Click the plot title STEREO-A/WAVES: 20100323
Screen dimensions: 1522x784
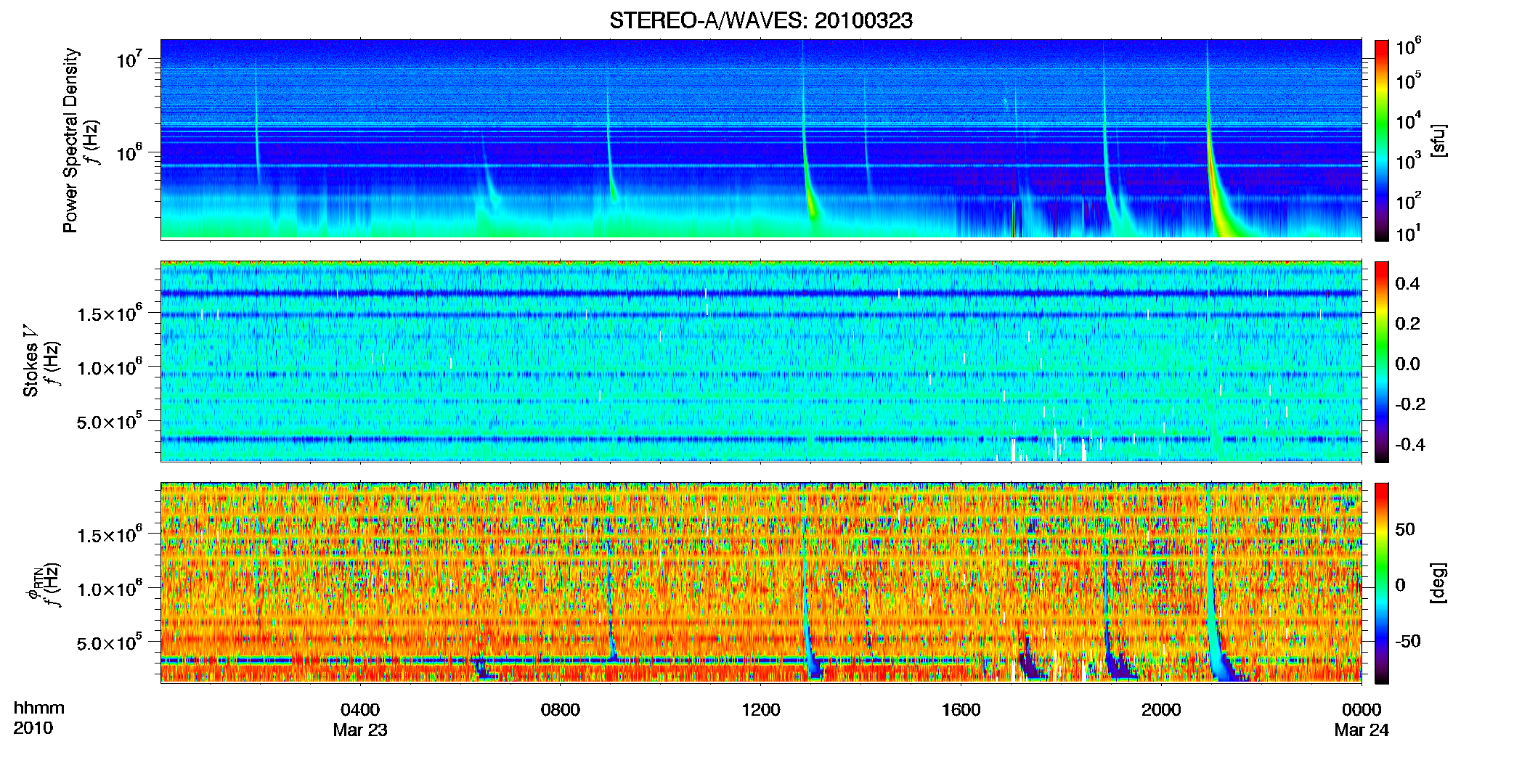(761, 20)
